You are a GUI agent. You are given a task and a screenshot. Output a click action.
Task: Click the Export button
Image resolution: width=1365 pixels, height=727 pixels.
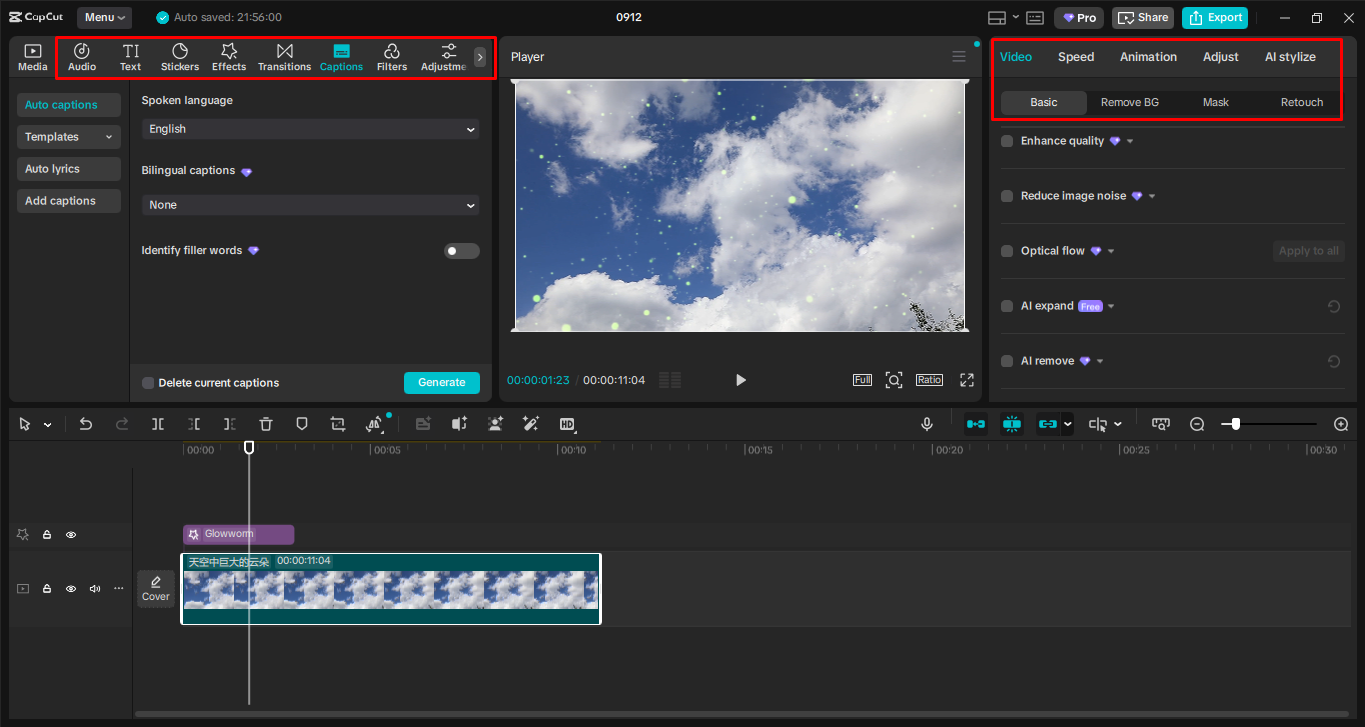click(x=1214, y=17)
